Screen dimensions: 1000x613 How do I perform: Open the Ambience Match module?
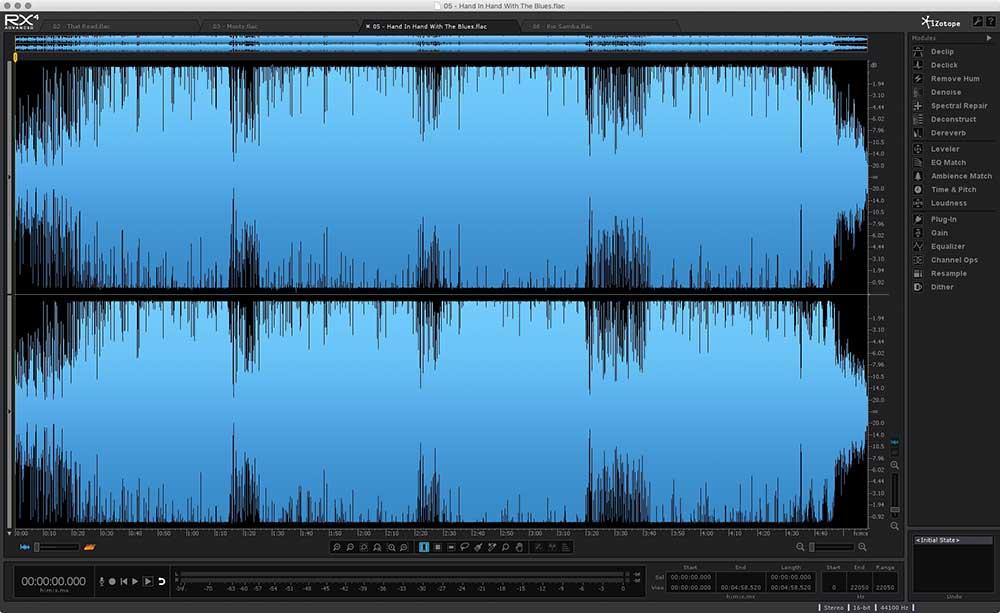click(x=961, y=176)
